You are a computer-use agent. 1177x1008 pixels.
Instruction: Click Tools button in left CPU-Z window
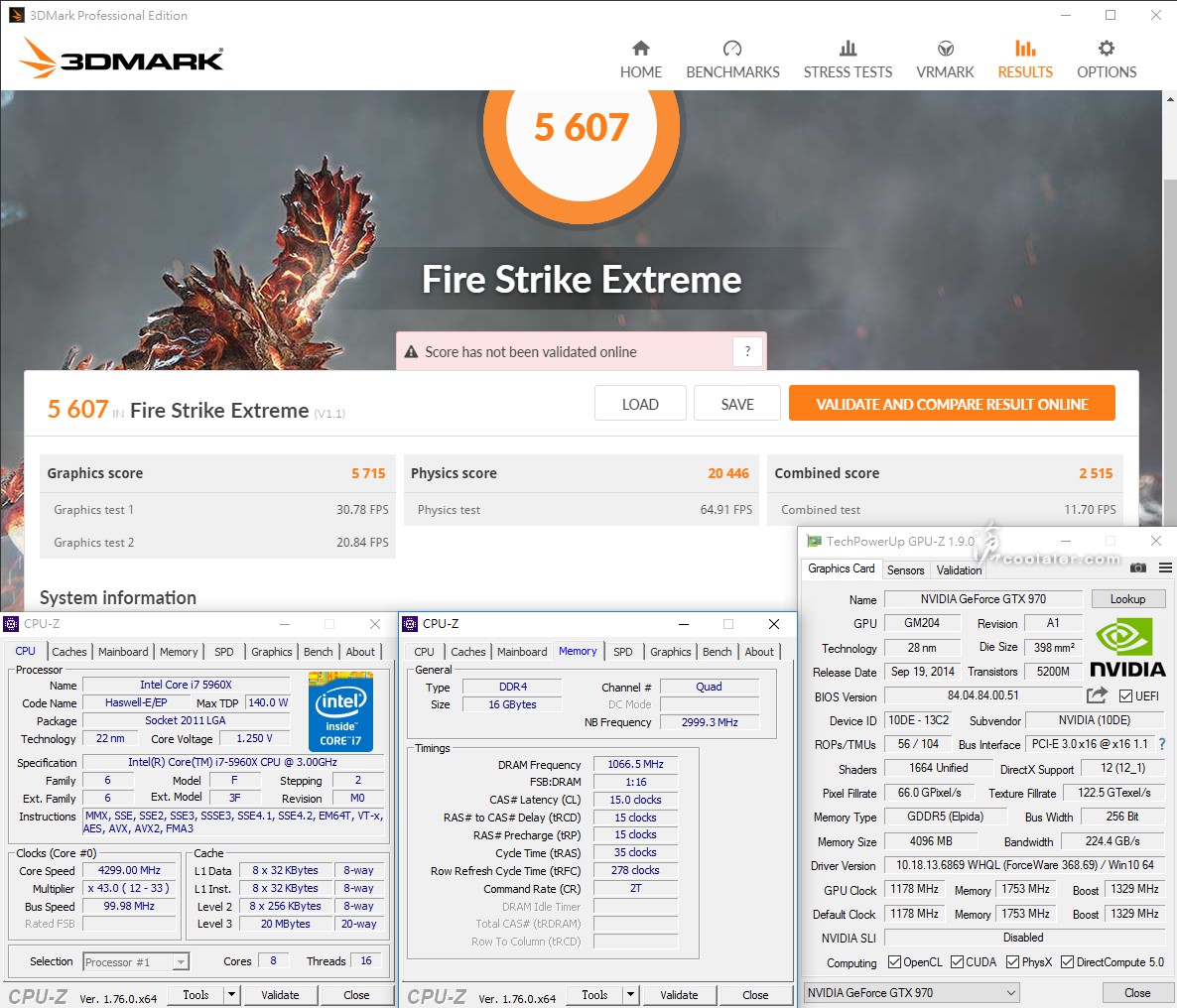click(196, 995)
